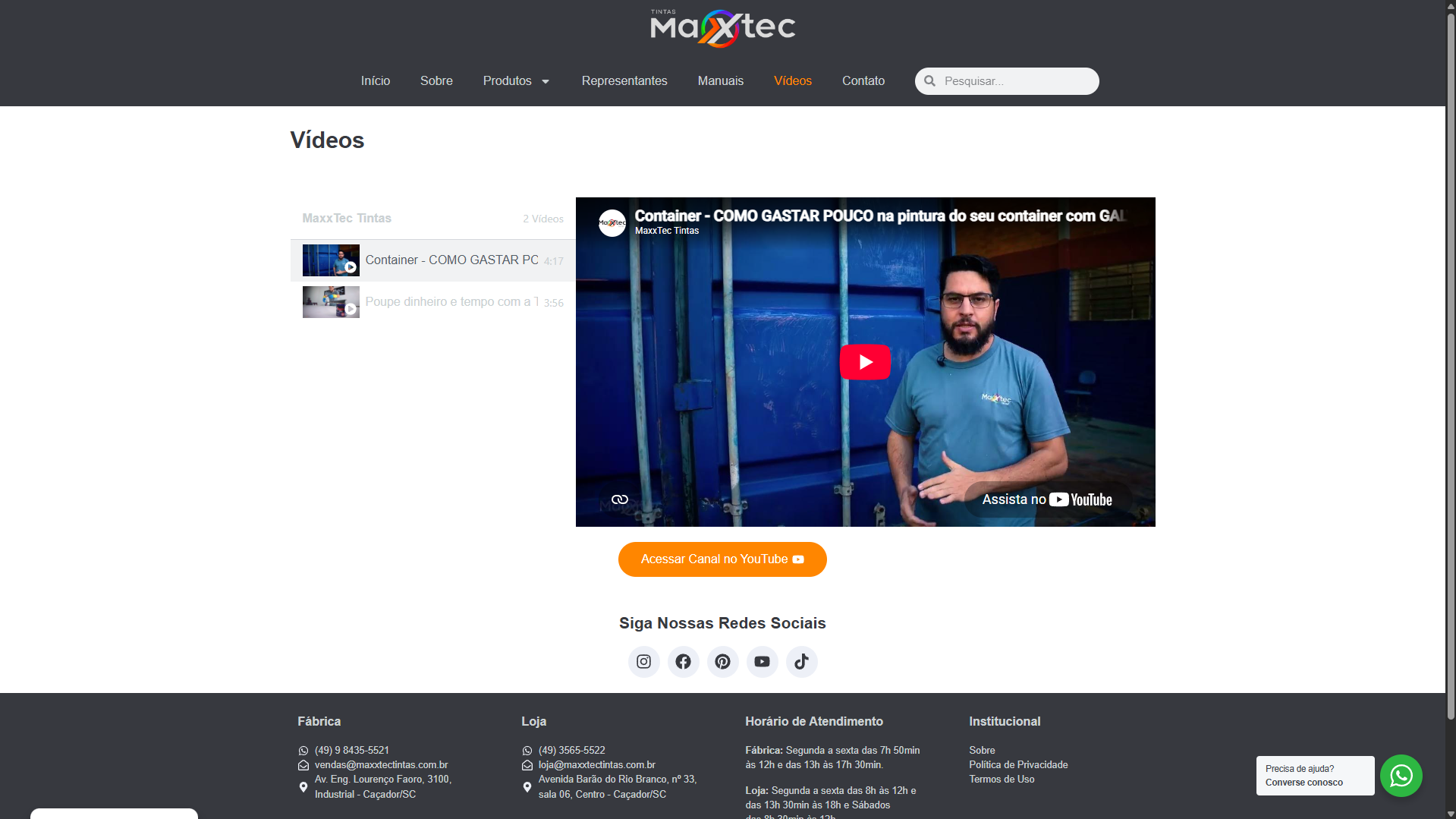
Task: Go to Início menu item
Action: (376, 81)
